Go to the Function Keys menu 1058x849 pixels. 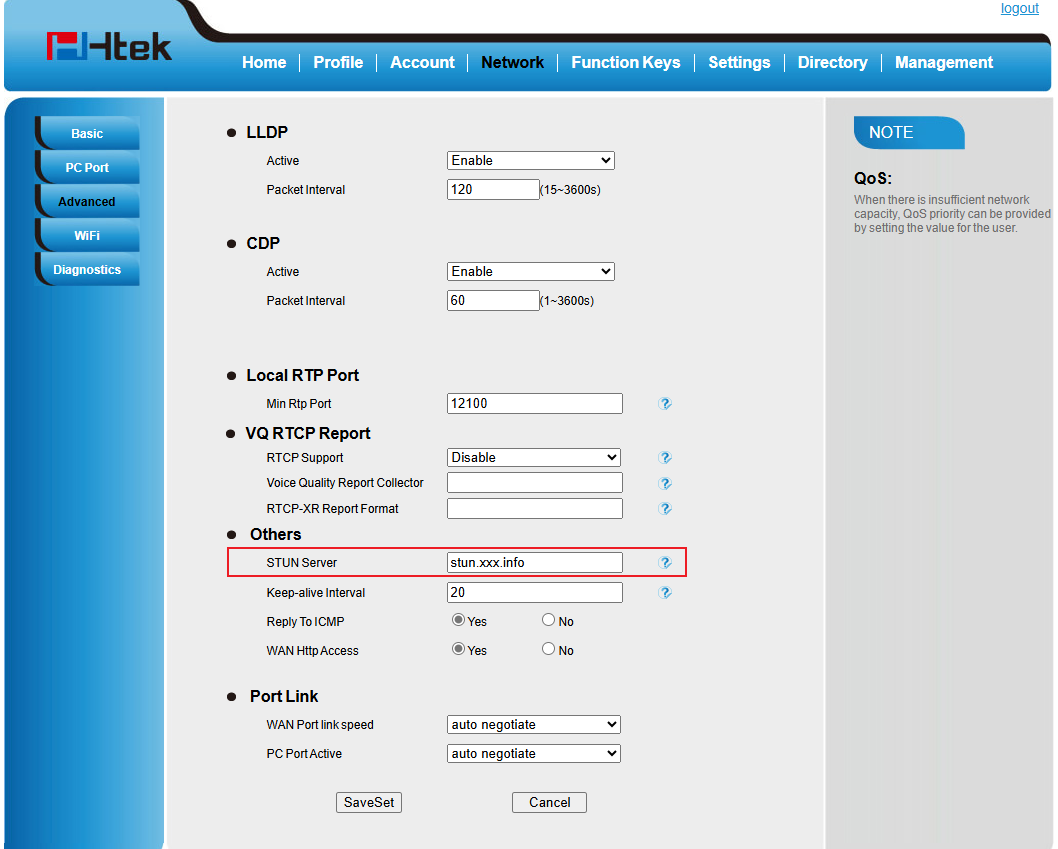(x=625, y=62)
